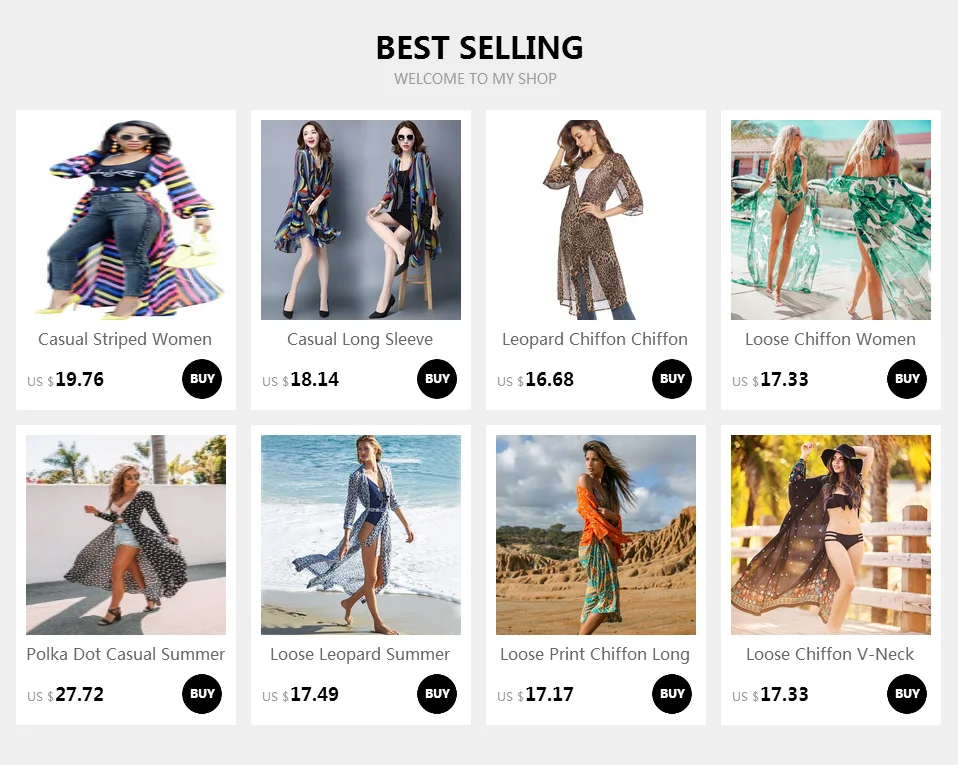The width and height of the screenshot is (958, 765).
Task: Click the Loose Print Chiffon Long title
Action: (595, 654)
